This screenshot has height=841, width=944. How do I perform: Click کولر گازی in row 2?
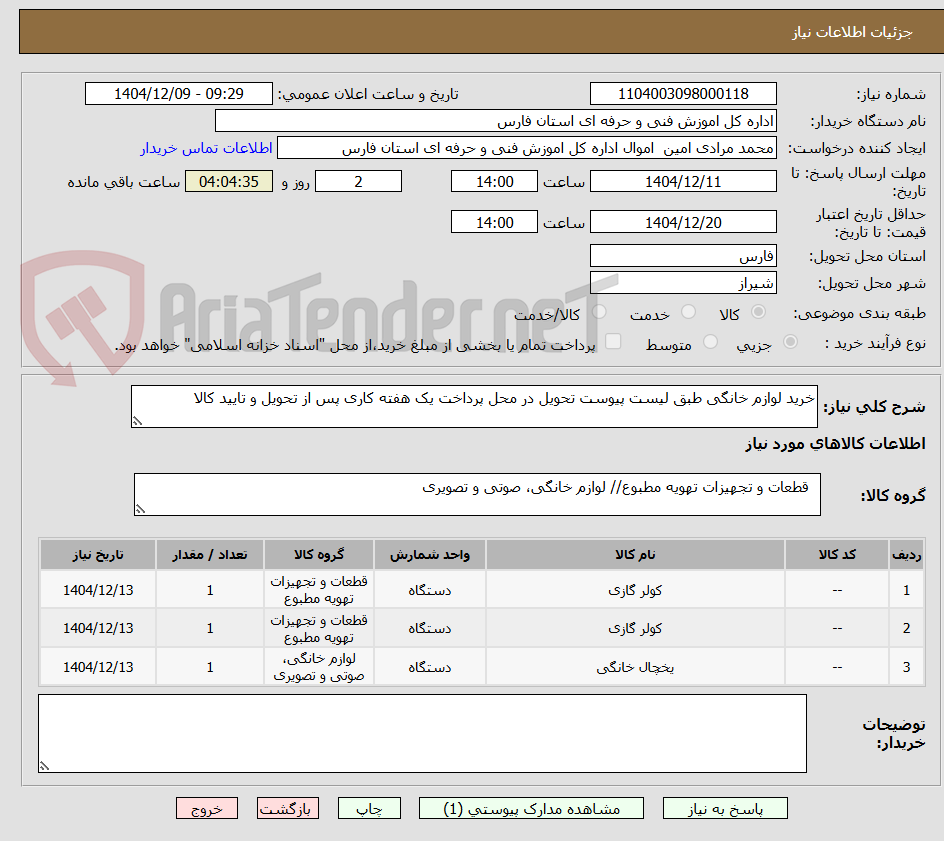[635, 628]
